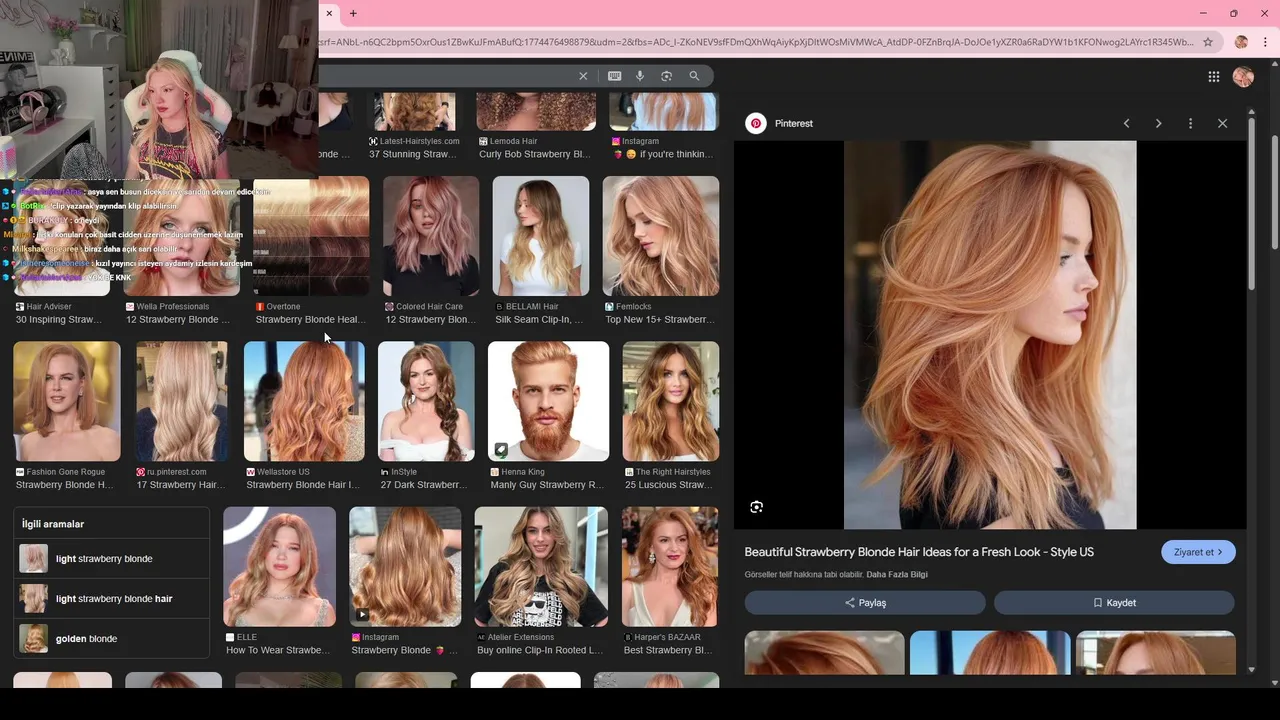
Task: Open the Femlocks wavy hair thumbnail
Action: (661, 236)
